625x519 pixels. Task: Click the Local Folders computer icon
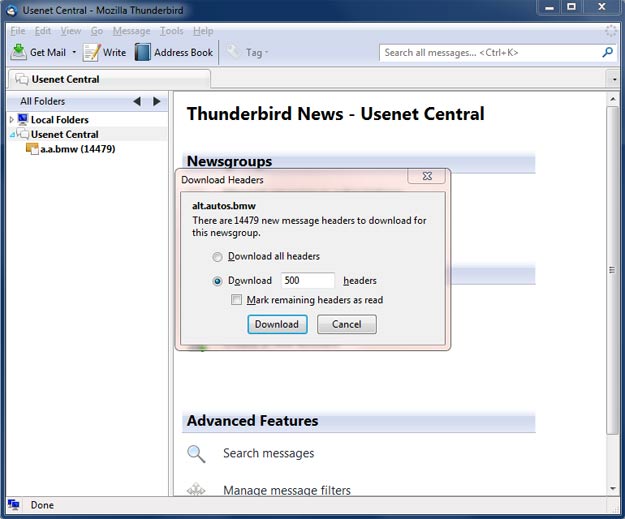click(x=23, y=119)
